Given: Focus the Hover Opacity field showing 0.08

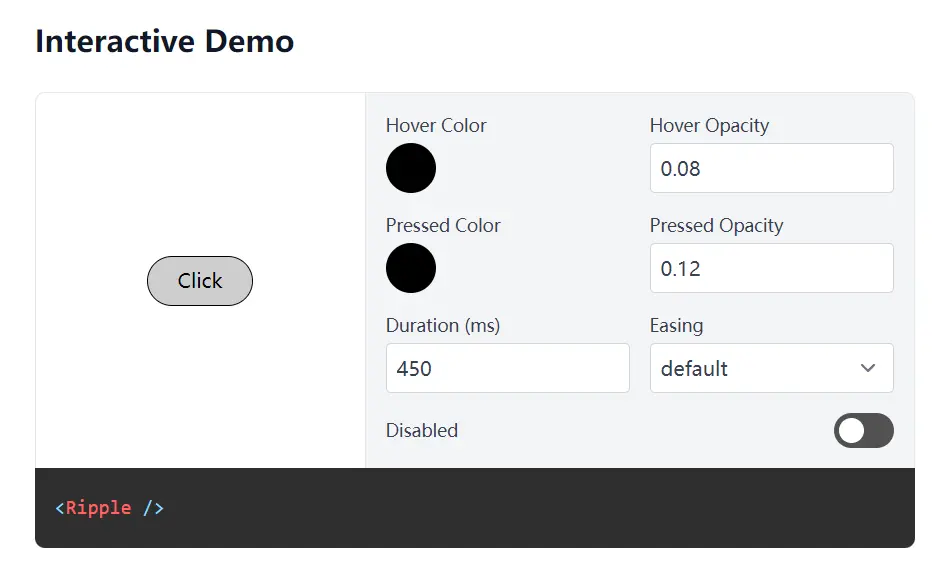Looking at the screenshot, I should click(771, 168).
